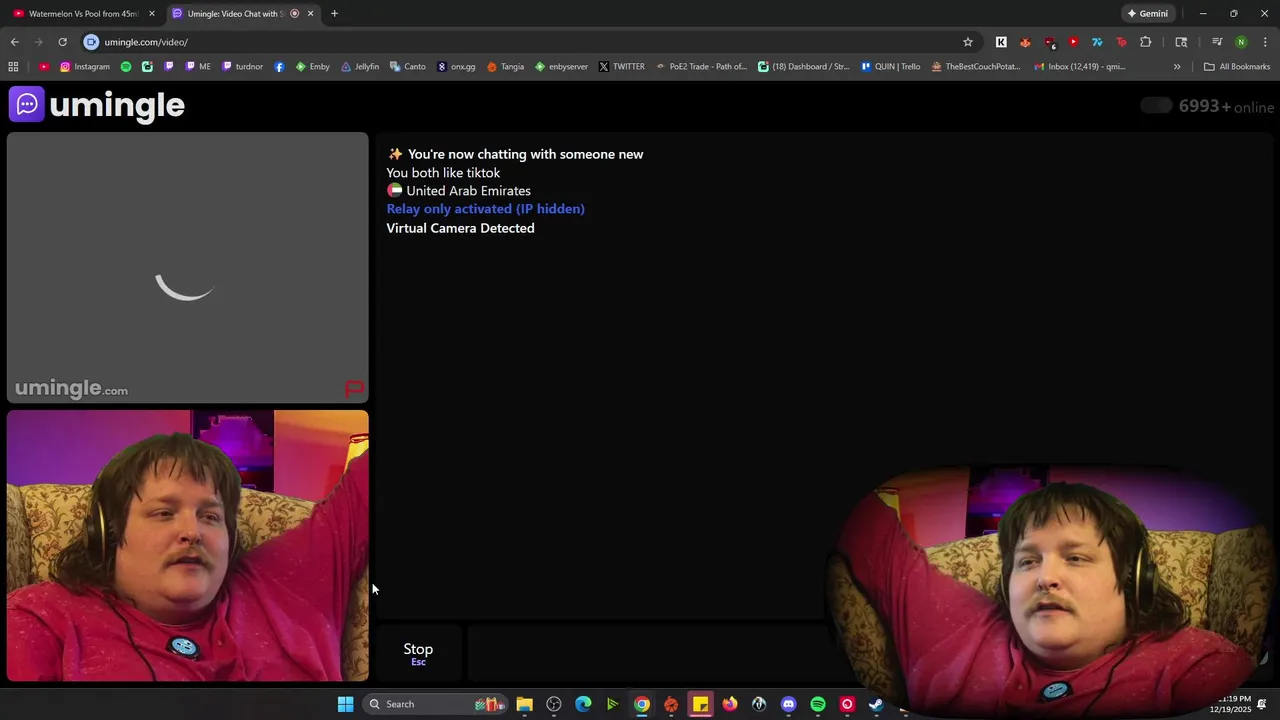
Task: Open the QUIN Trello bookmark
Action: 890,67
